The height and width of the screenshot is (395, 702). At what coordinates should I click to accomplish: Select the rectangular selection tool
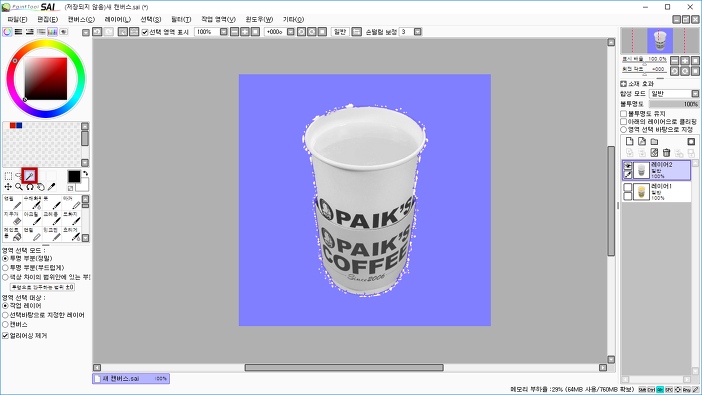click(x=8, y=176)
